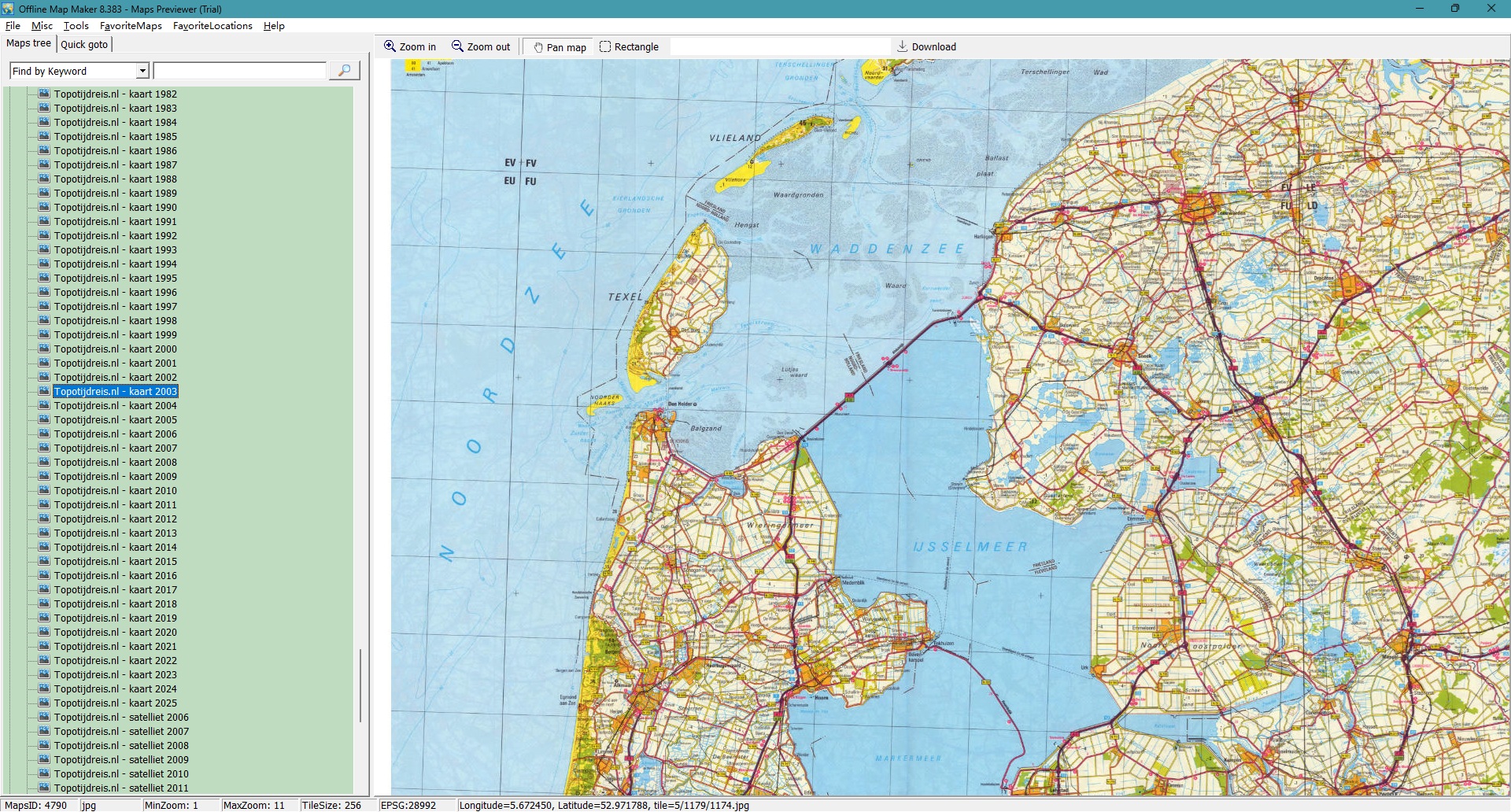Click the maps tree vertical scrollbar
Image resolution: width=1511 pixels, height=812 pixels.
360,685
